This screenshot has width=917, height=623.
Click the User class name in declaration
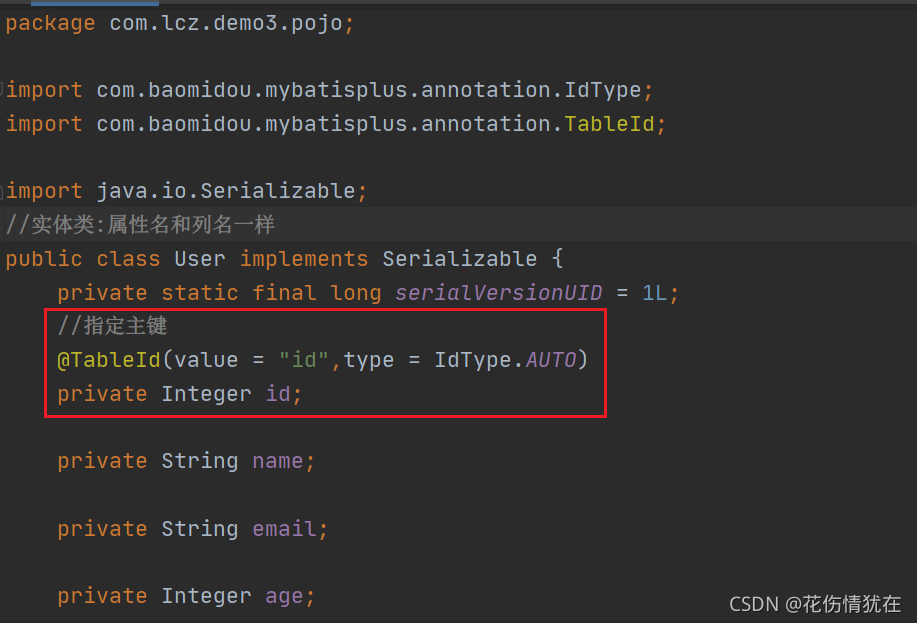click(200, 259)
